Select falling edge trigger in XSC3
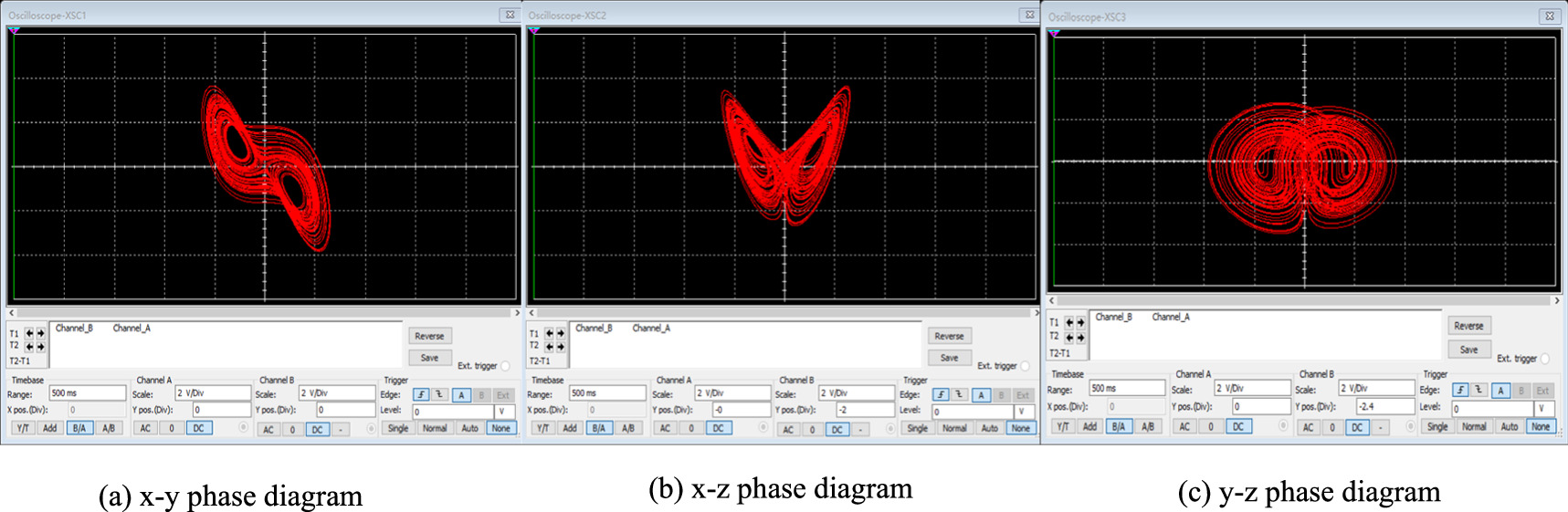Screen dimensions: 1568x512 (x=1479, y=390)
